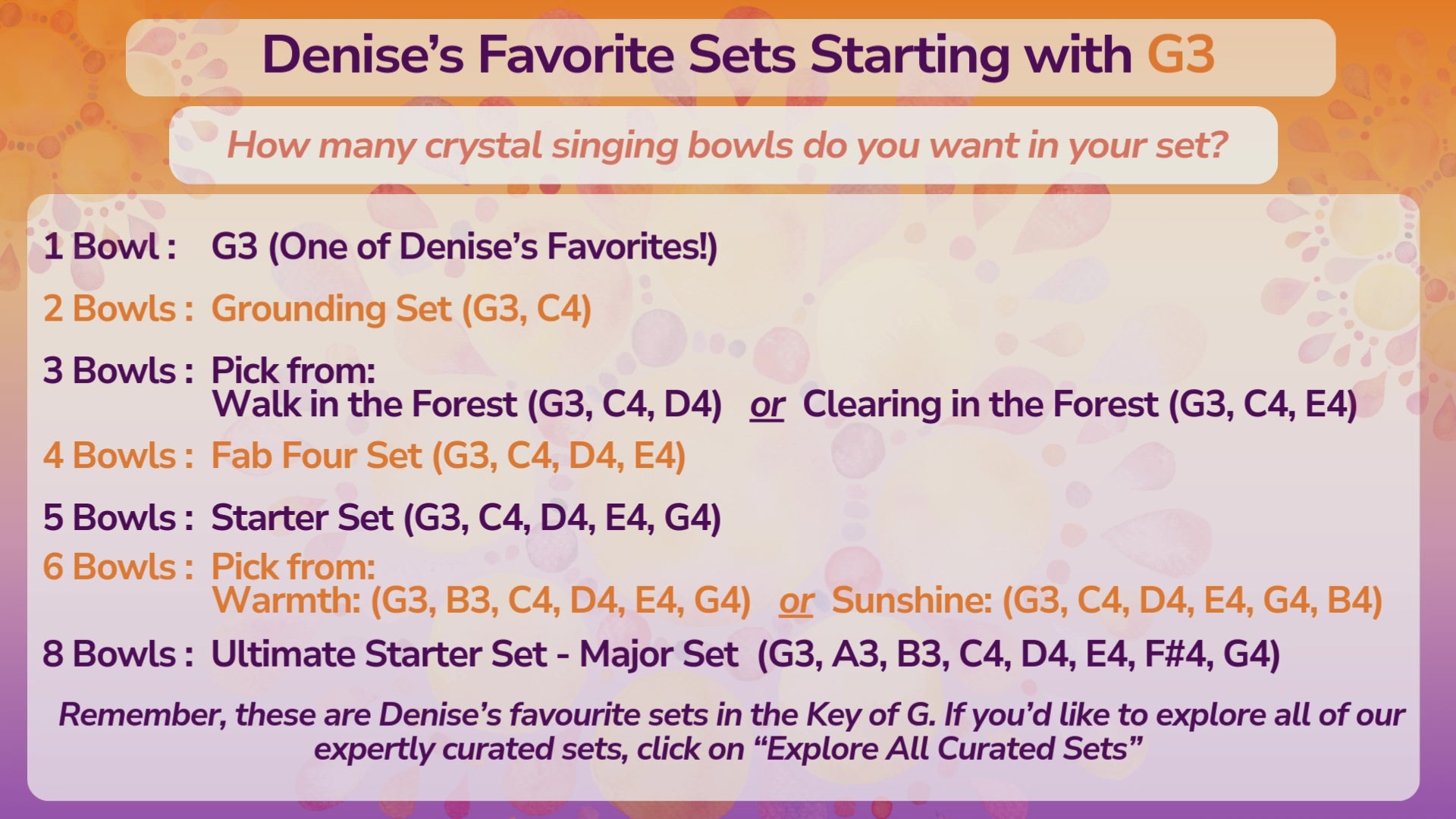Viewport: 1456px width, 819px height.
Task: Pick the Walk in the Forest set
Action: (466, 404)
